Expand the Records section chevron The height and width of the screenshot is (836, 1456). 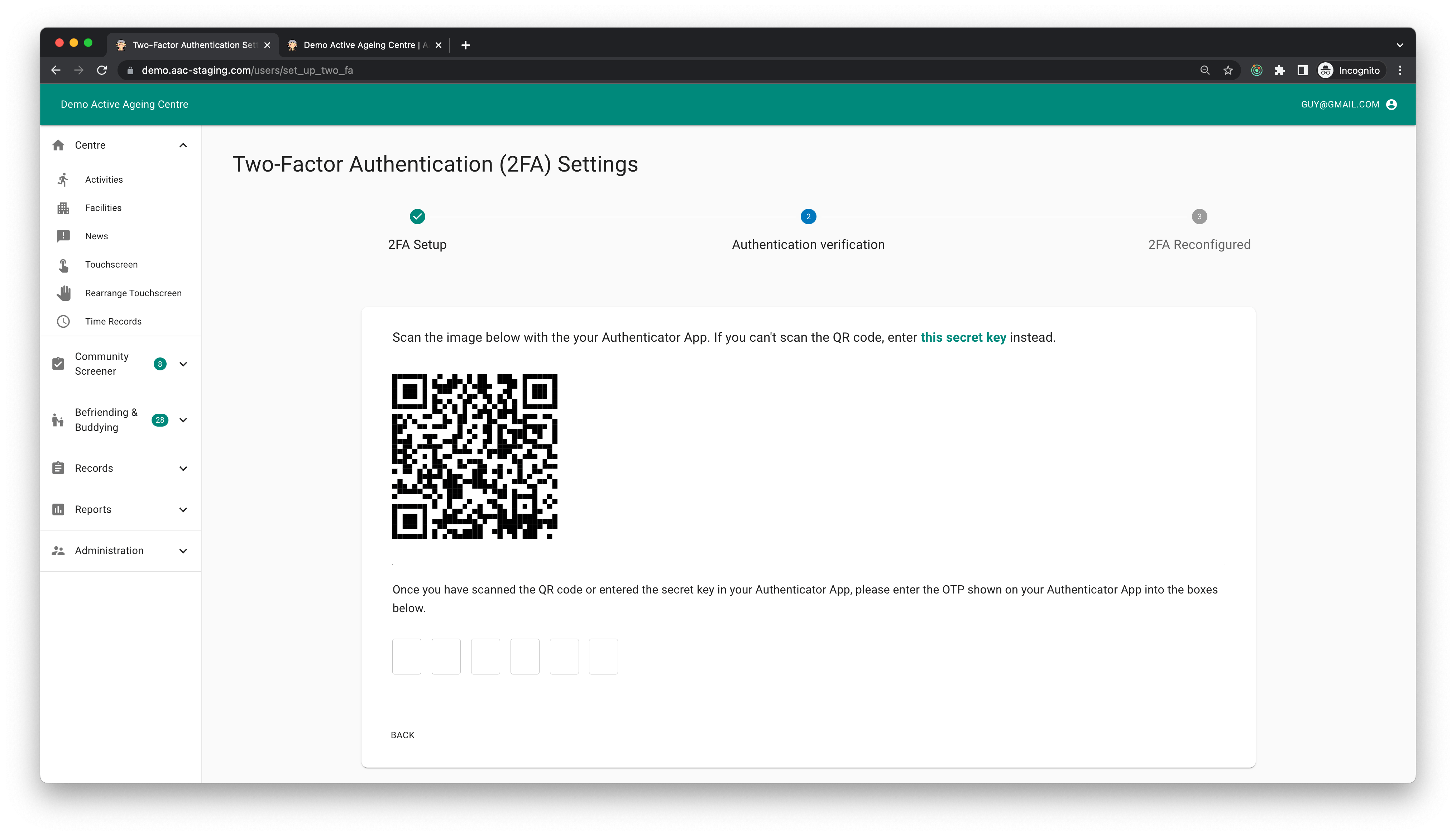pyautogui.click(x=183, y=469)
